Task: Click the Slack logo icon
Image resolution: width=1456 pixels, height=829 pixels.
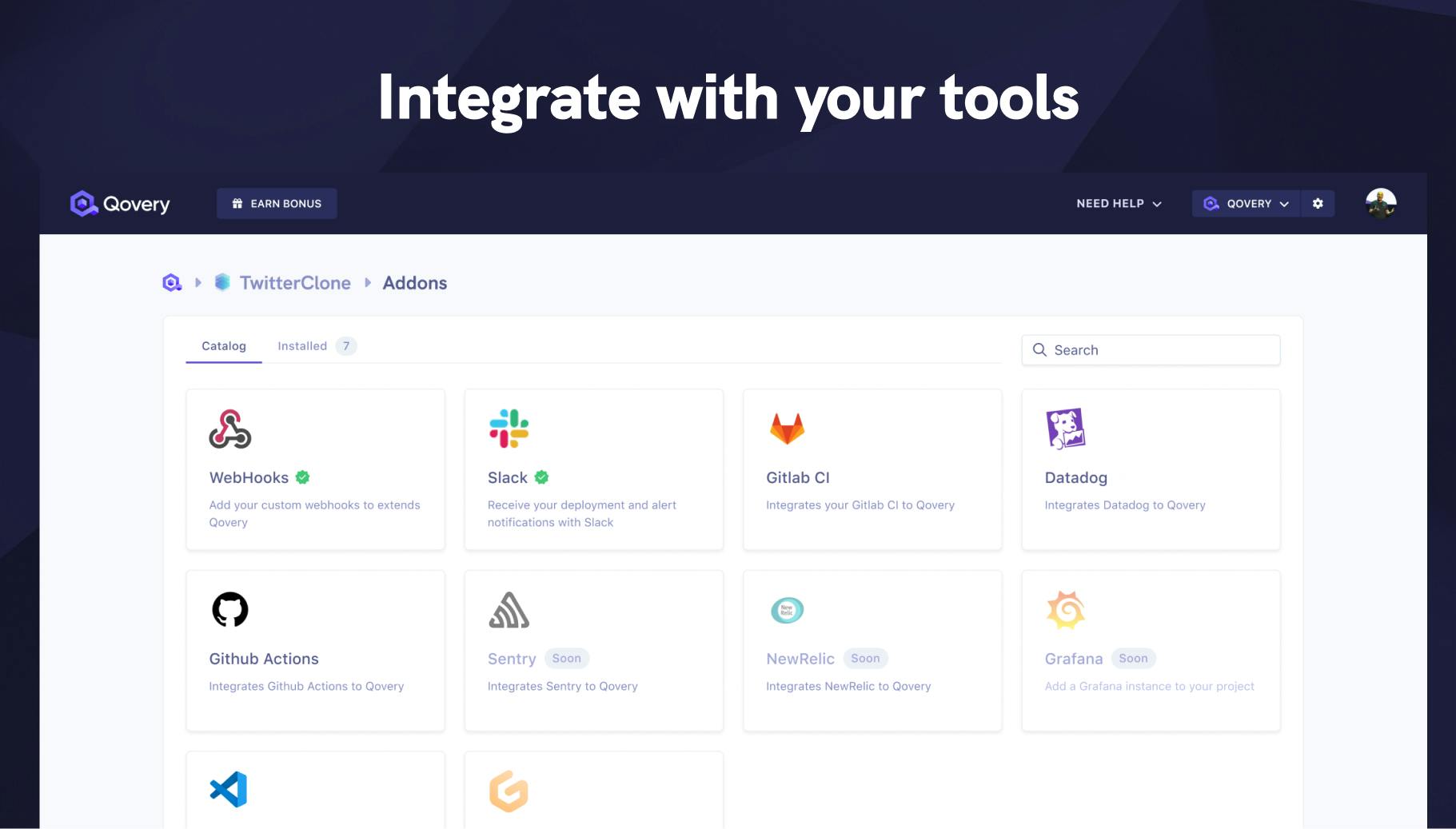Action: 509,428
